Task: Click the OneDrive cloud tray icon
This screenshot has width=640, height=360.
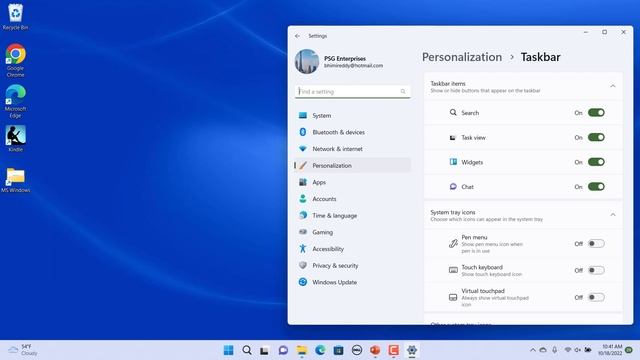Action: point(543,350)
